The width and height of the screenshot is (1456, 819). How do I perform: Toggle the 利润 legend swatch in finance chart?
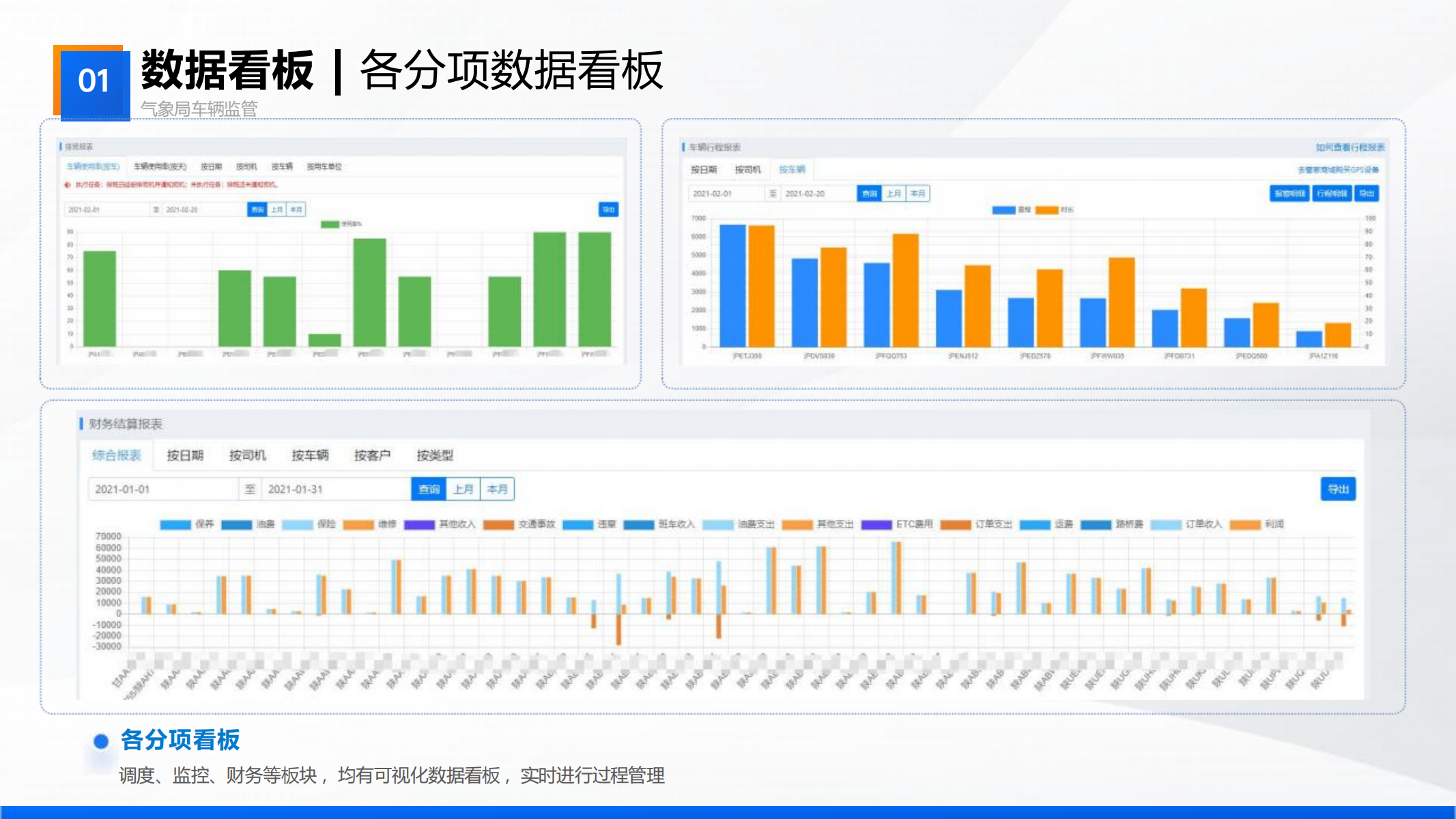coord(1244,524)
